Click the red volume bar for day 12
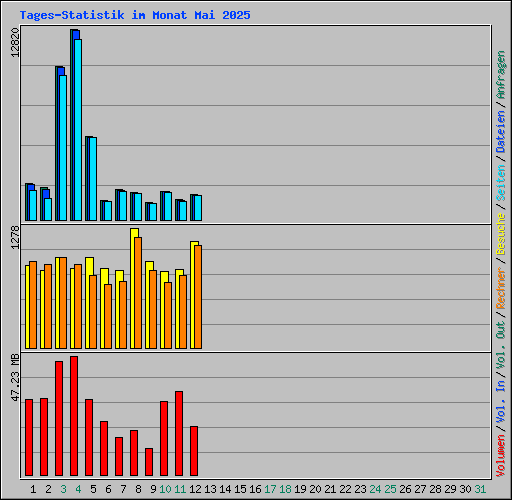 point(194,451)
